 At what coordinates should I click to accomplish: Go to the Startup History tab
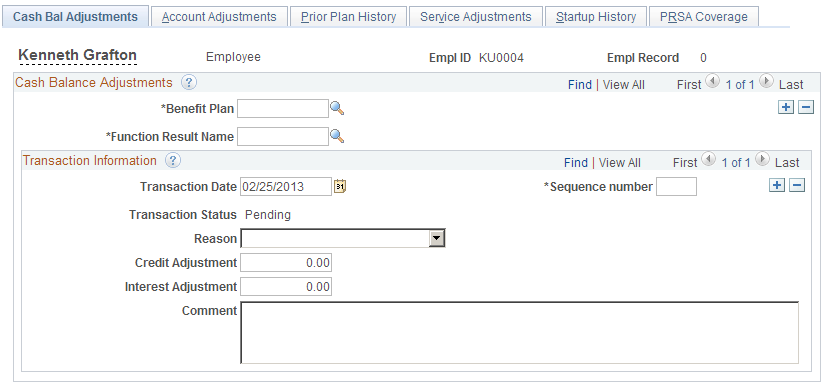click(x=596, y=16)
